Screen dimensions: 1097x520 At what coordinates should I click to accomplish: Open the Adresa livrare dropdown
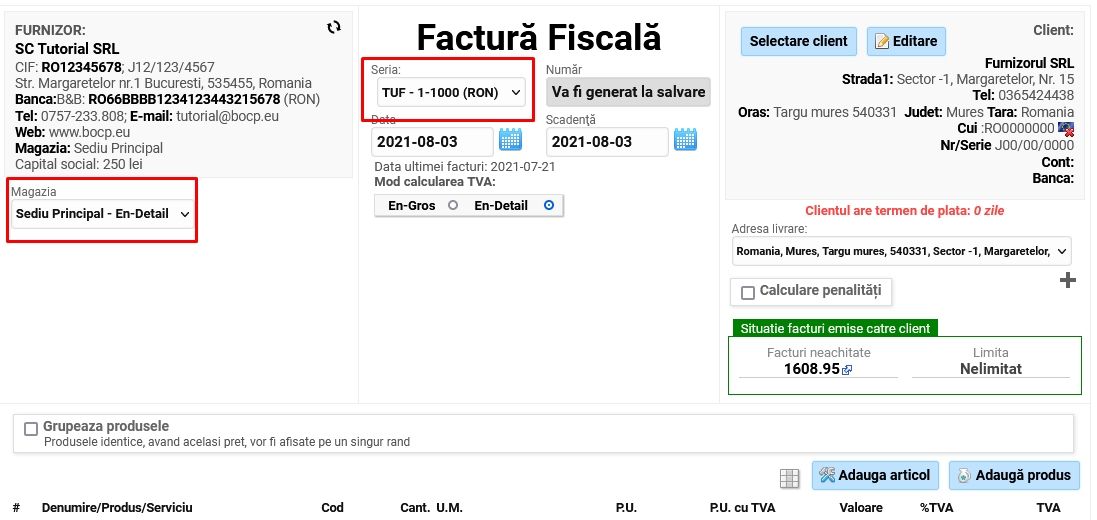coord(900,251)
